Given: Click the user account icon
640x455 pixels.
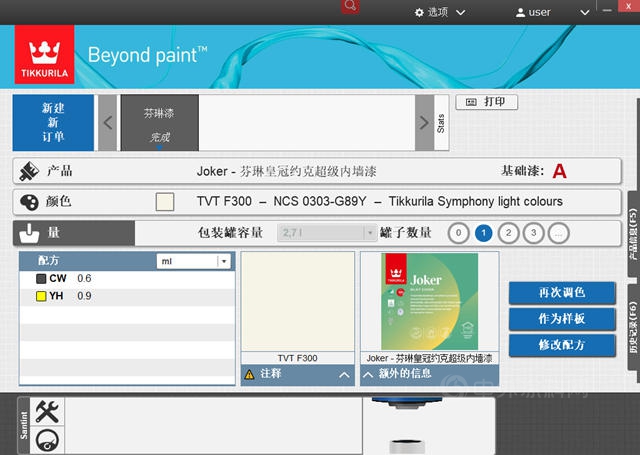Looking at the screenshot, I should [520, 13].
